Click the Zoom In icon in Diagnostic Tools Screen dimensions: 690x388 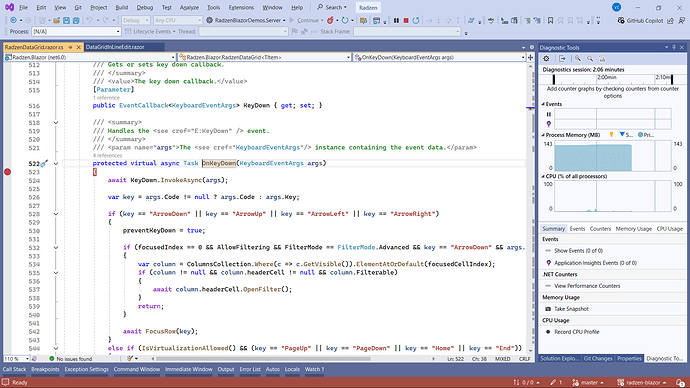(x=578, y=59)
